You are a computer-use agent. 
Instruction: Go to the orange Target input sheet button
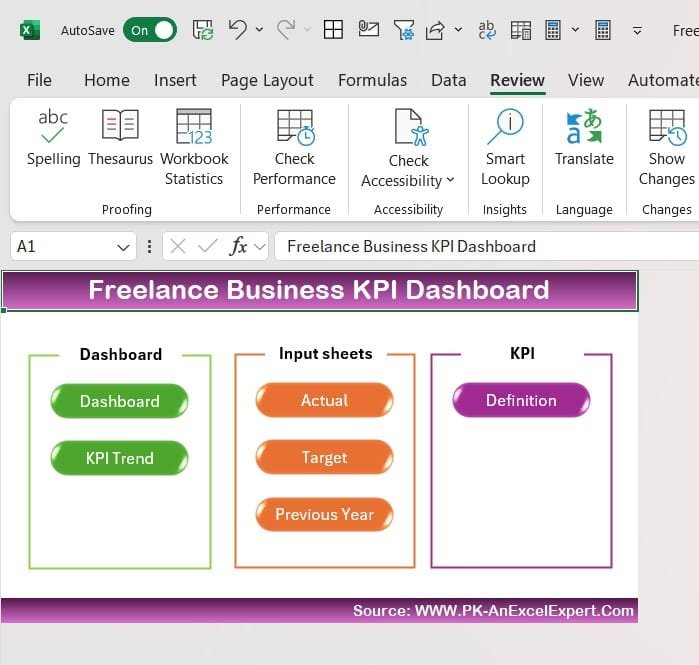tap(325, 457)
